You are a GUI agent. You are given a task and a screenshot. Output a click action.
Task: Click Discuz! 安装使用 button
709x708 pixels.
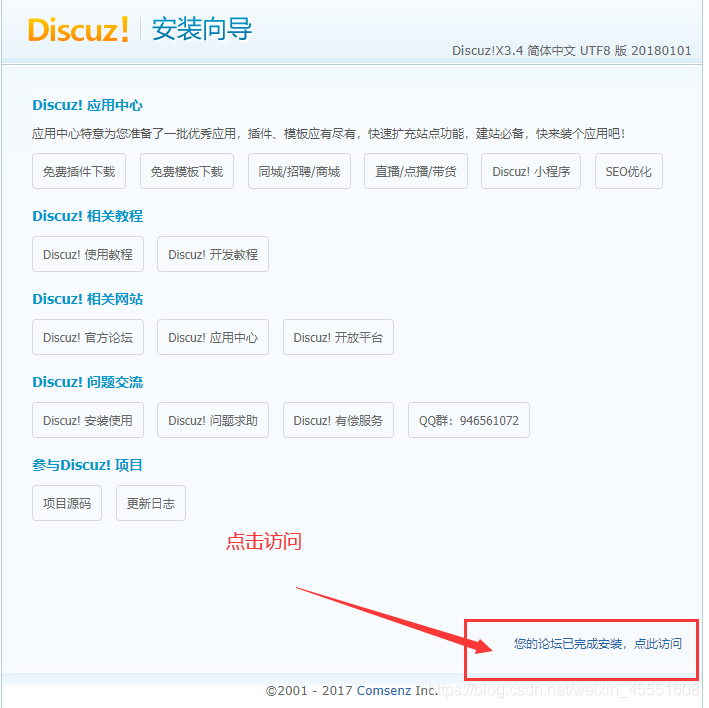tap(88, 420)
